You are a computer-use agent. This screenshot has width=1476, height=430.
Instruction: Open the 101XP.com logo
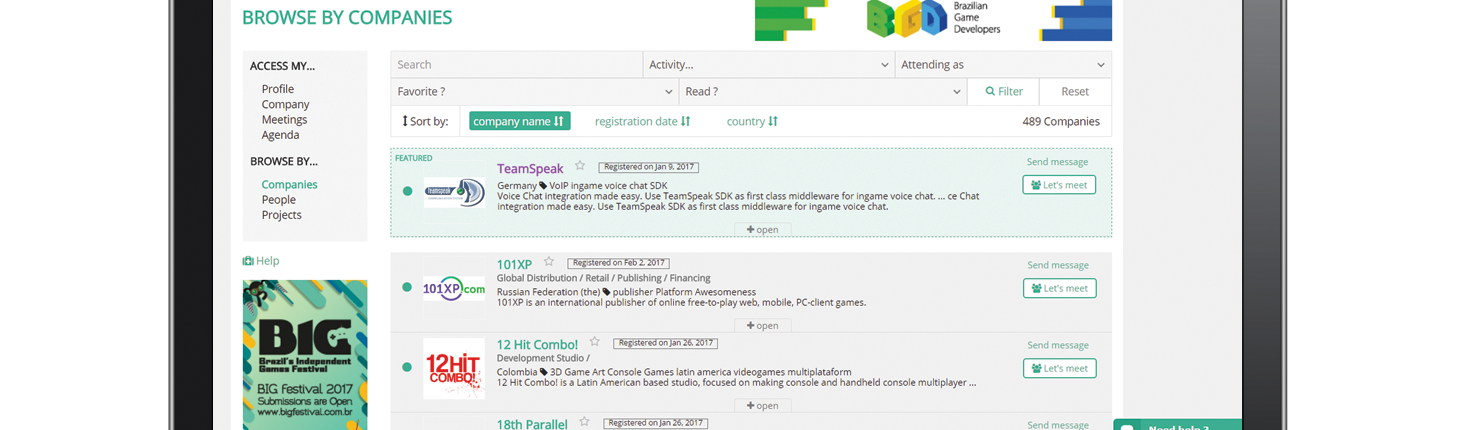point(454,289)
